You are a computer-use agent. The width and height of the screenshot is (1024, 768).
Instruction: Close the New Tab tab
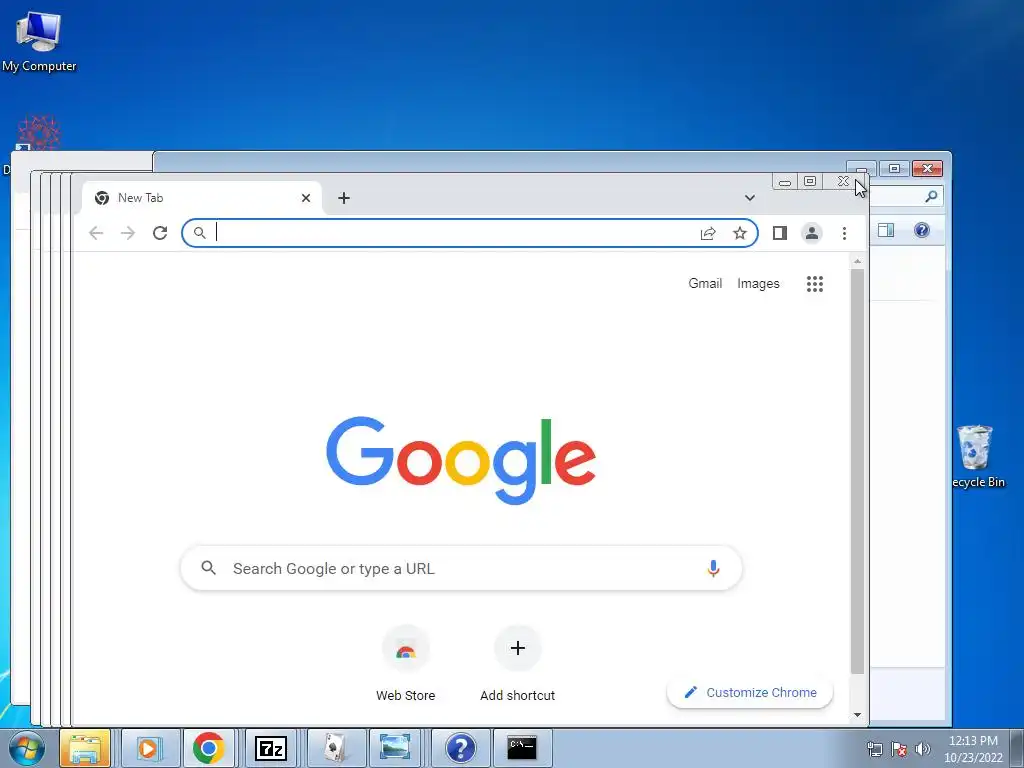[x=306, y=198]
